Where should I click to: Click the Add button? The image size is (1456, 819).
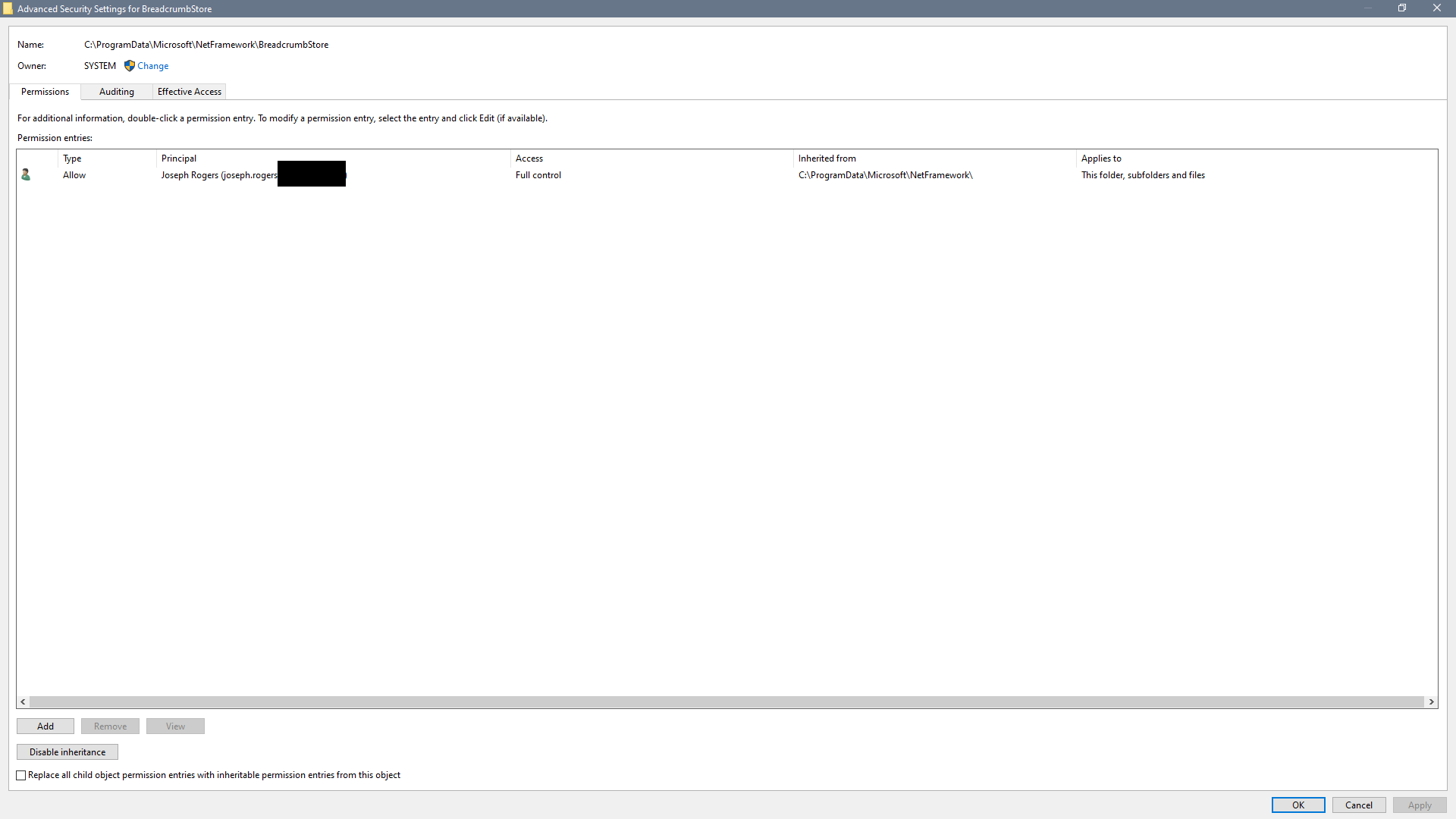click(x=45, y=726)
